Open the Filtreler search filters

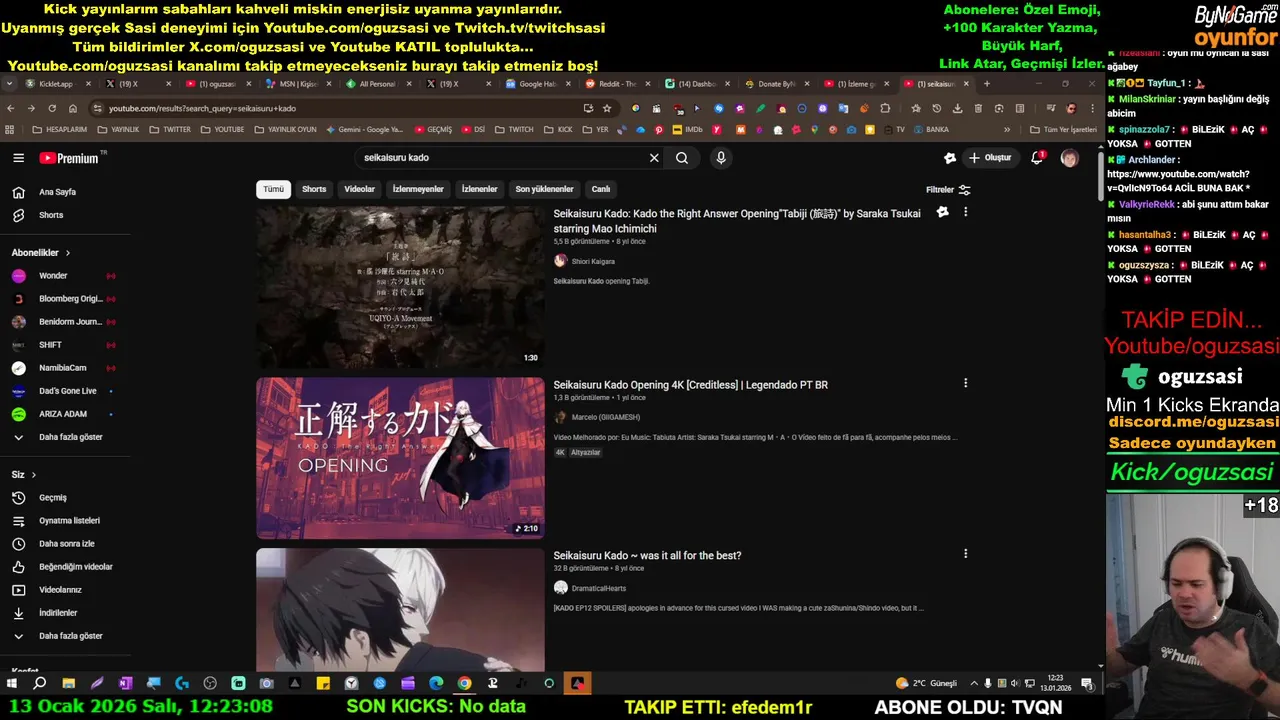tap(948, 190)
